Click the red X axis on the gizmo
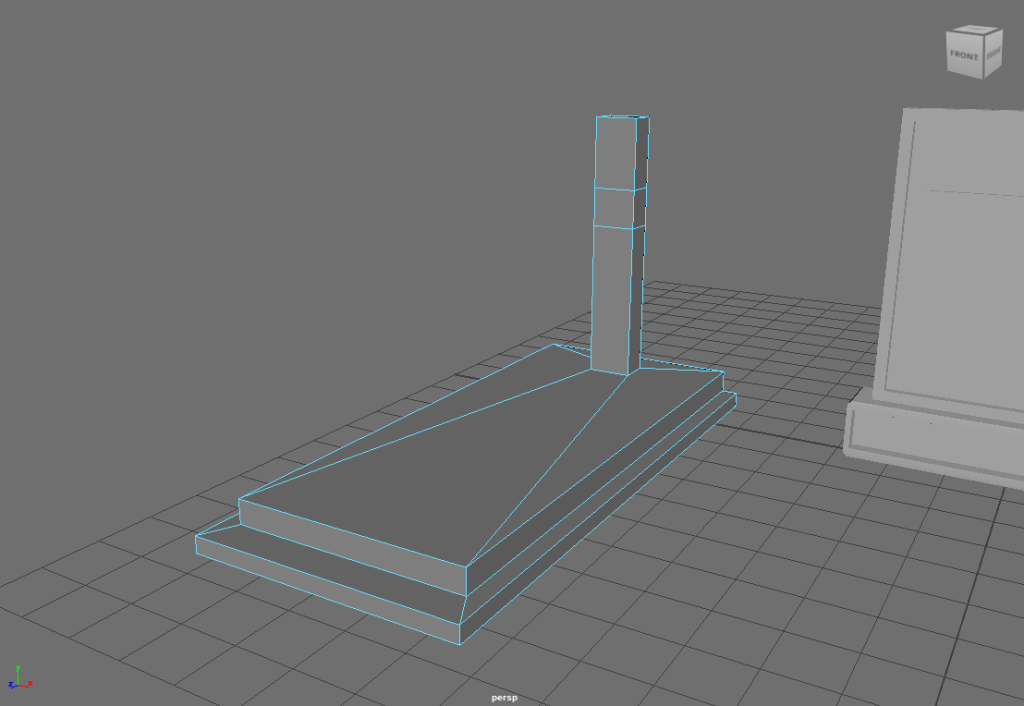Screen dimensions: 1024x706 click(x=27, y=684)
